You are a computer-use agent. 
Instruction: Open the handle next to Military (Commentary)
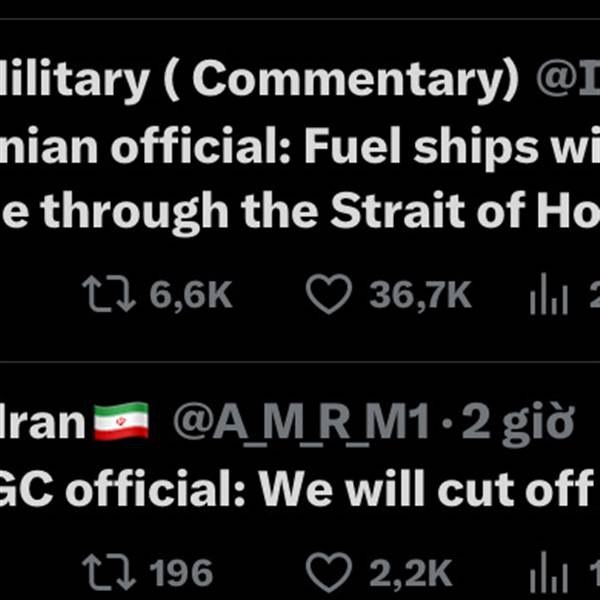click(568, 79)
